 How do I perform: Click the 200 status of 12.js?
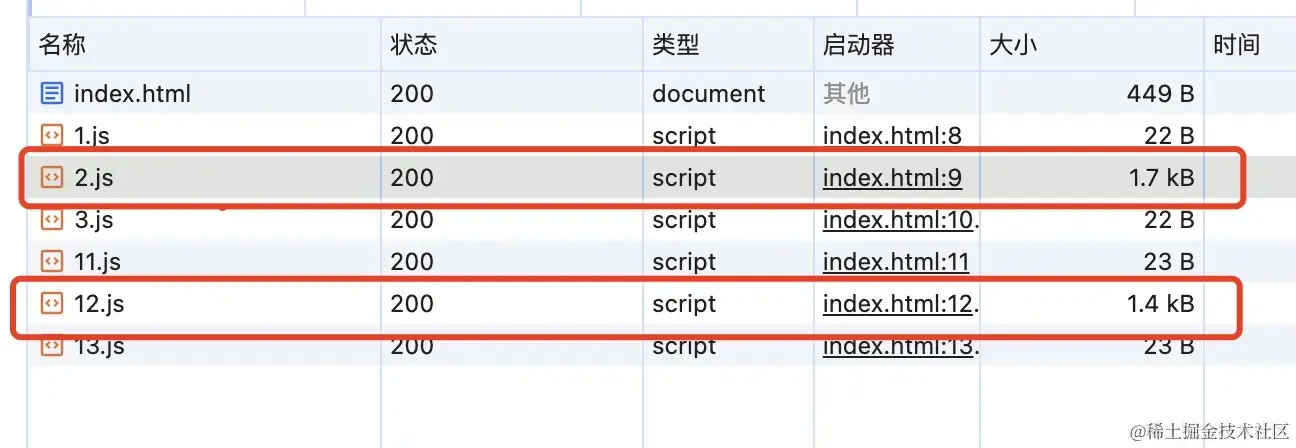(412, 304)
